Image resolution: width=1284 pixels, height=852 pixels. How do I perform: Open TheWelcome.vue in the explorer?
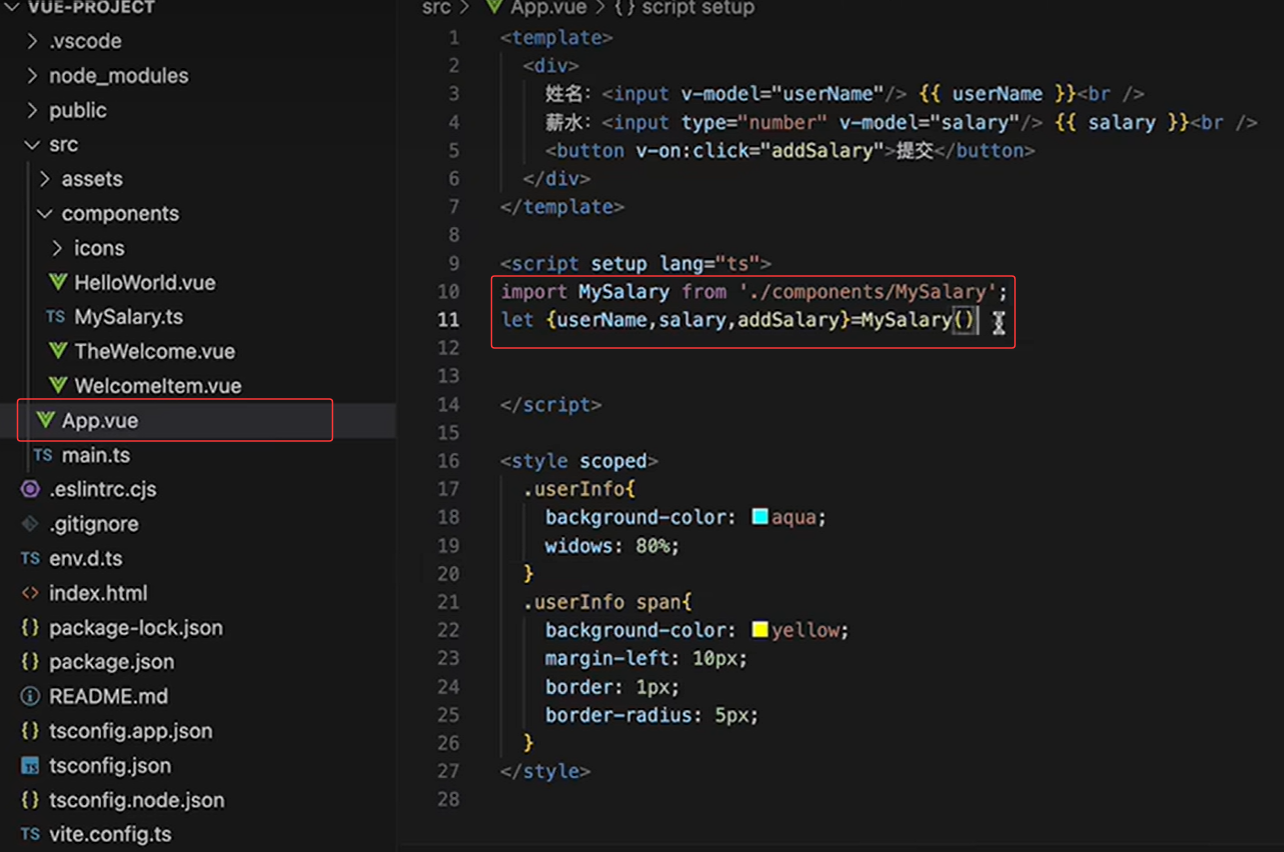(155, 351)
